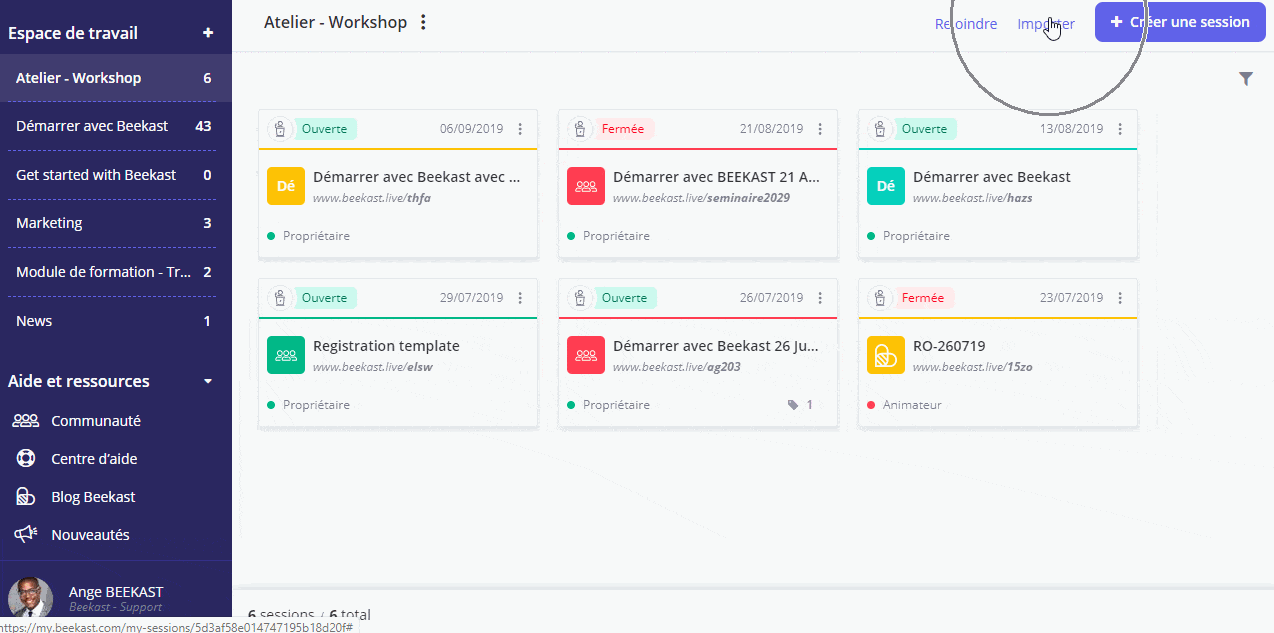This screenshot has width=1274, height=633.
Task: Click yellow Beekast logo avatar of RO-260719
Action: click(x=886, y=355)
